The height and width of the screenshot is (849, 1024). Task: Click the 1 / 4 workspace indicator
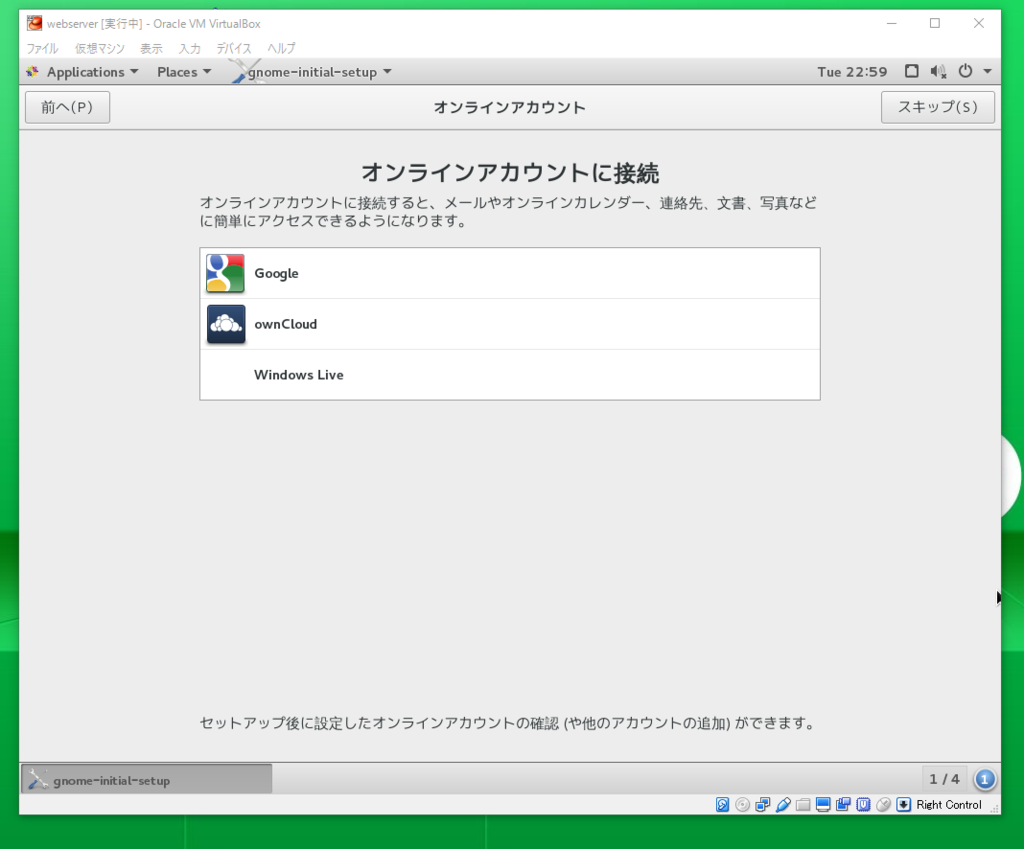click(944, 779)
